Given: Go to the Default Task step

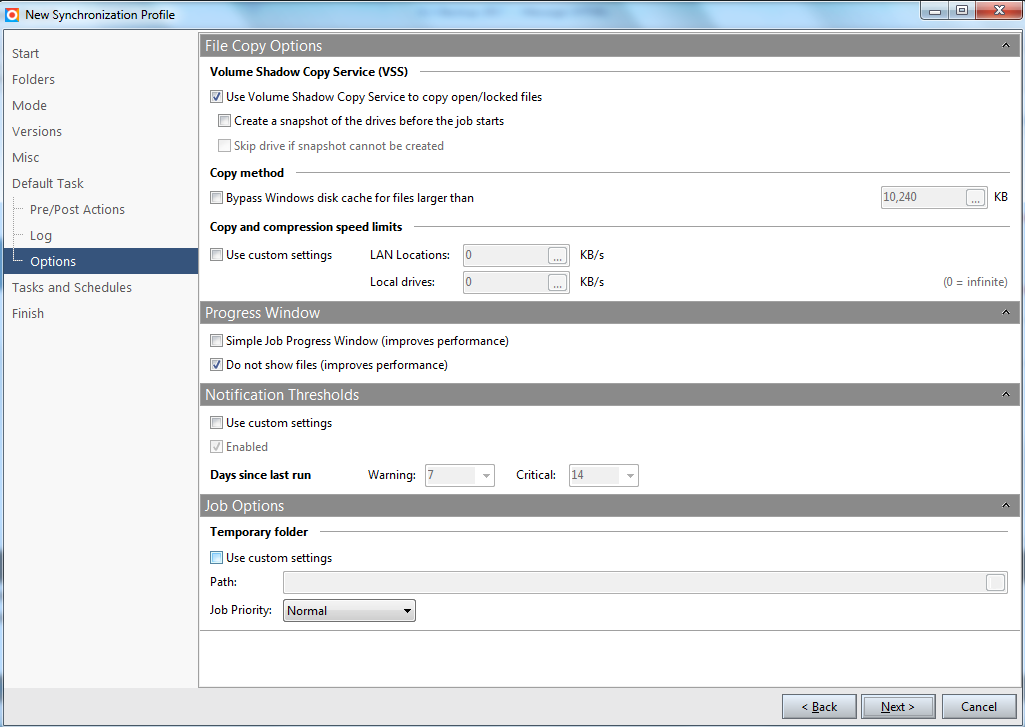Looking at the screenshot, I should click(48, 184).
